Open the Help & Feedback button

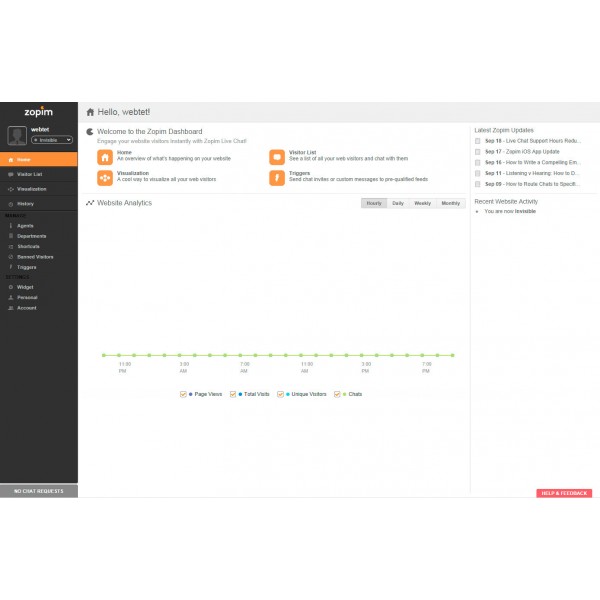click(564, 493)
